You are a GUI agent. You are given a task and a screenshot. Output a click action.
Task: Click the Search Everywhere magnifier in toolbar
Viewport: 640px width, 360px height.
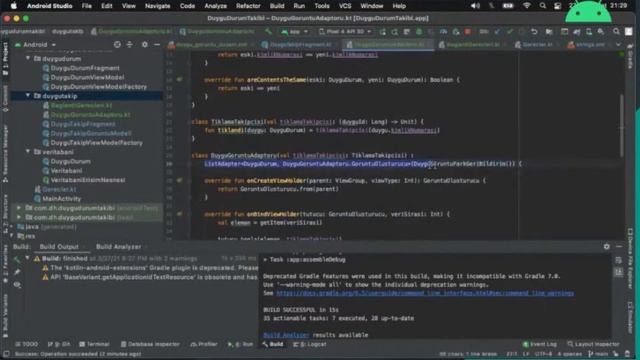pyautogui.click(x=616, y=31)
